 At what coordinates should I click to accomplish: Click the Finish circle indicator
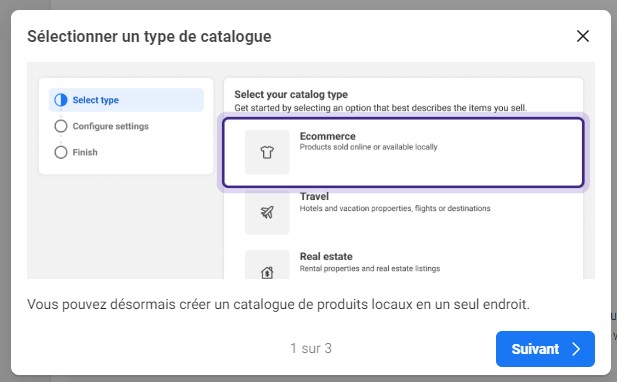[x=61, y=152]
